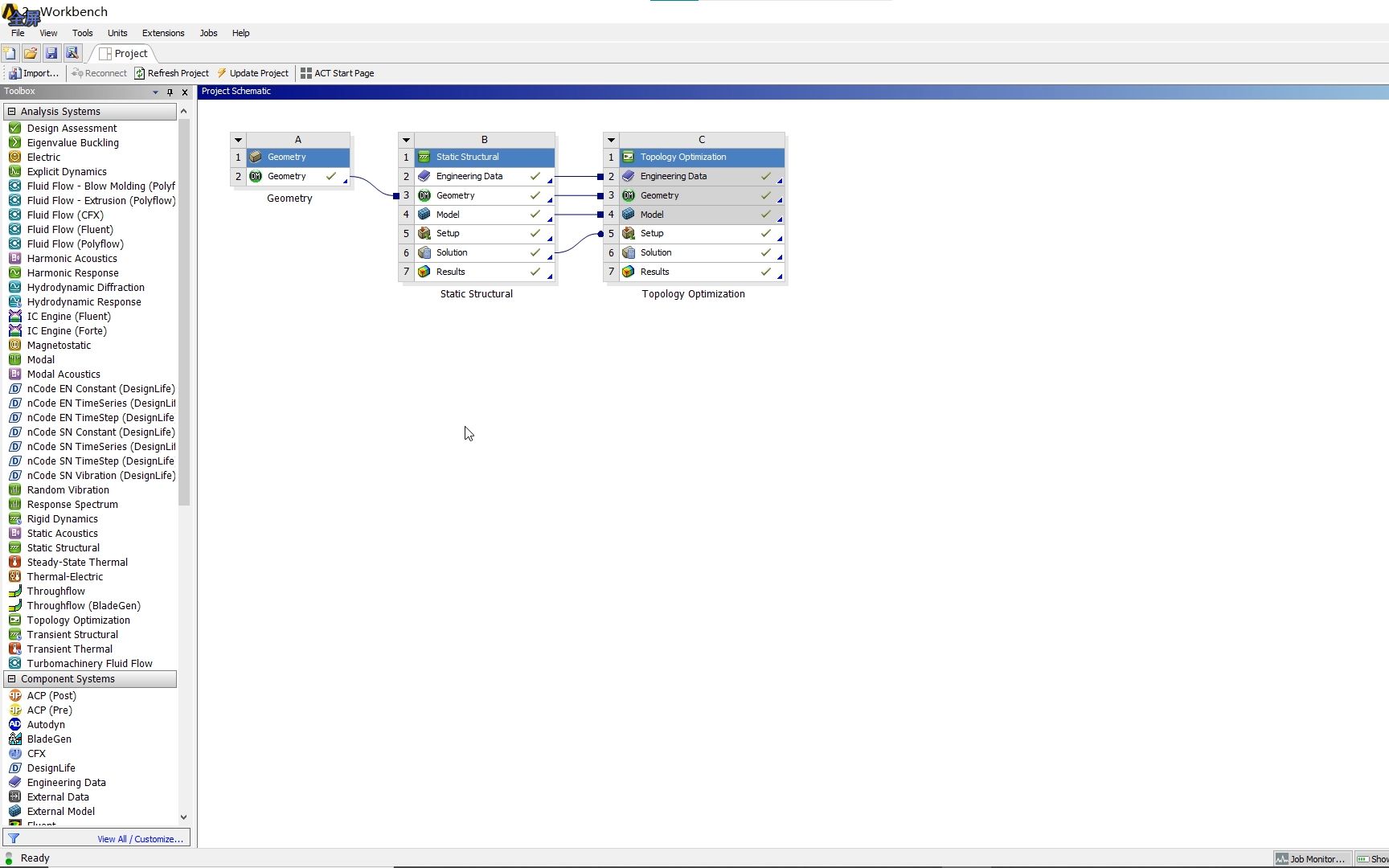Screen dimensions: 1389x868
Task: Open system C dropdown menu arrow
Action: coord(611,140)
